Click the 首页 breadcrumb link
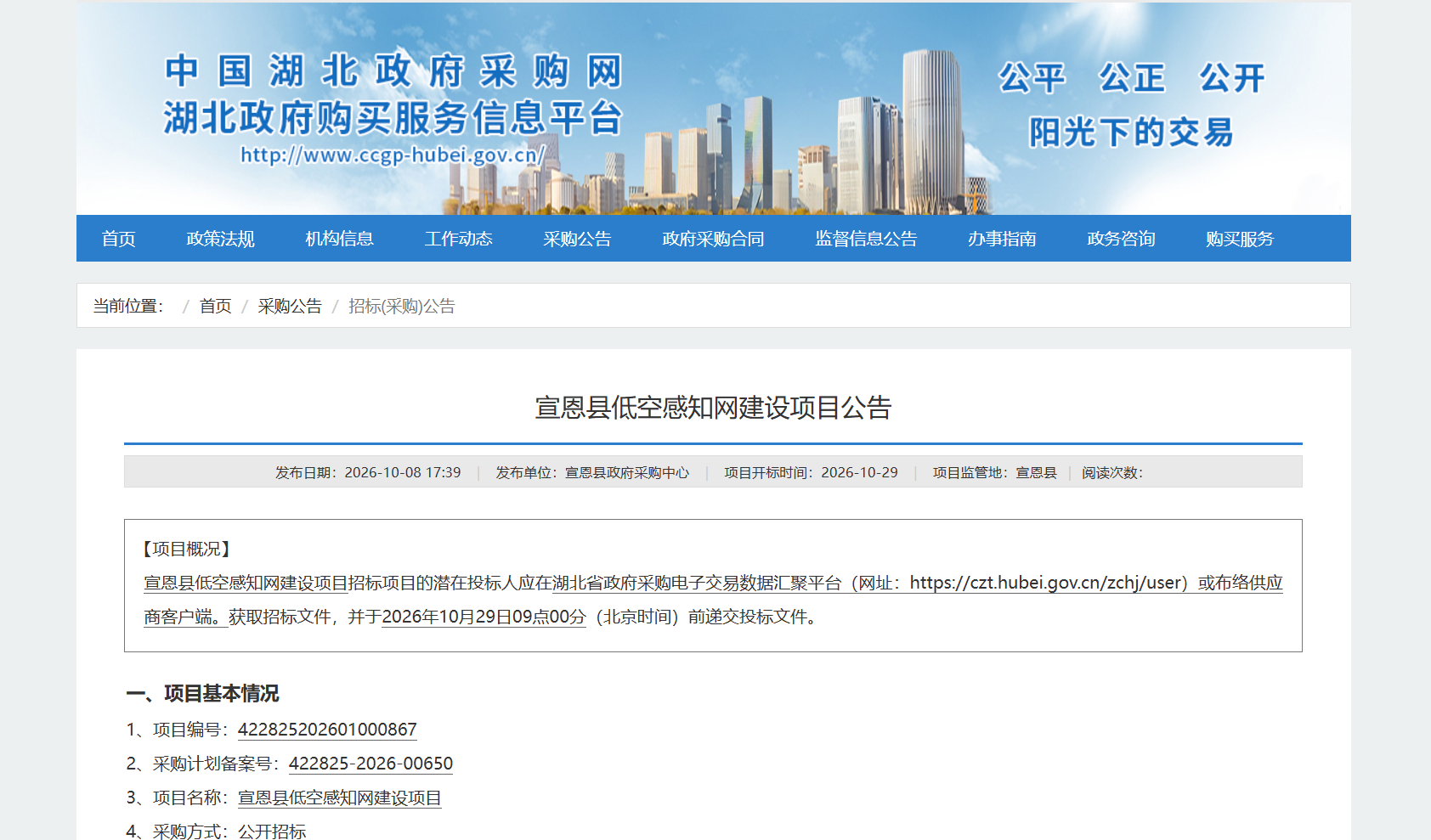 point(216,306)
